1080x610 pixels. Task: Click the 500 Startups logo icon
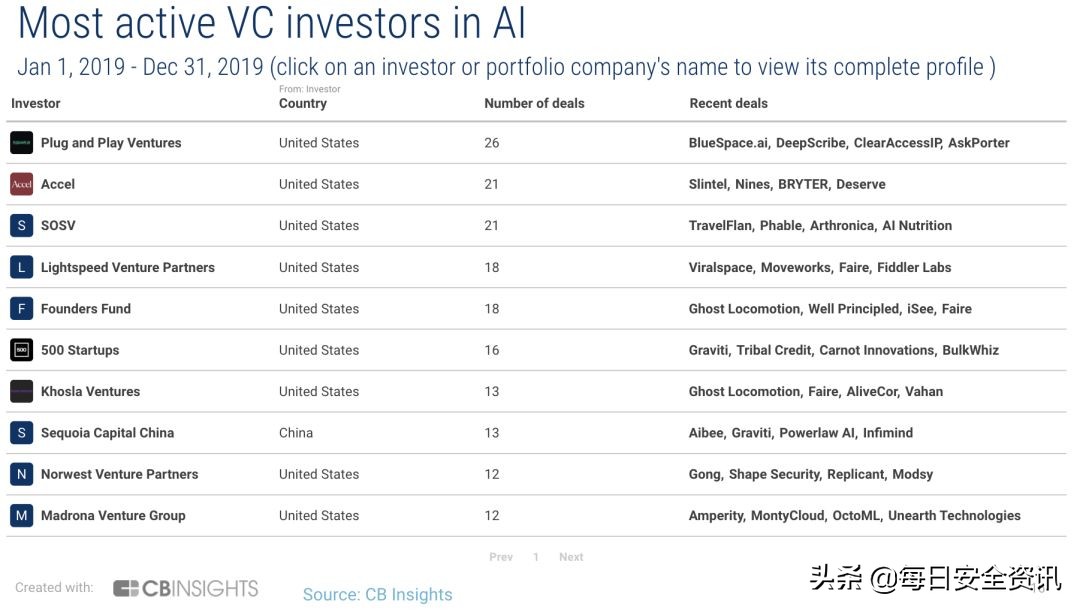(22, 350)
